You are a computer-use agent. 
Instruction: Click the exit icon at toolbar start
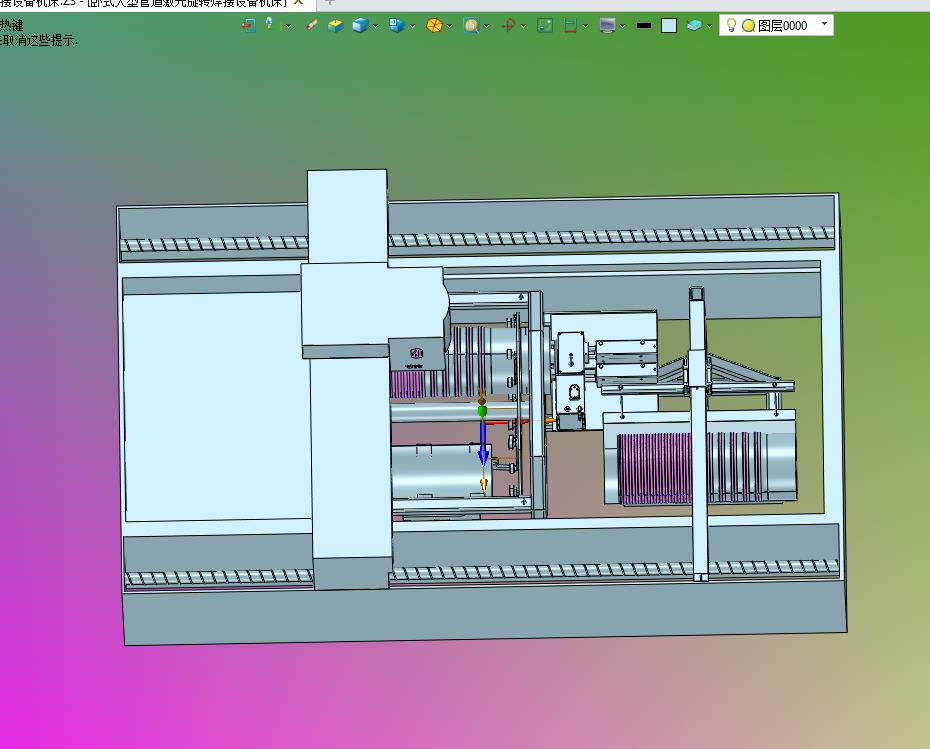tap(249, 25)
